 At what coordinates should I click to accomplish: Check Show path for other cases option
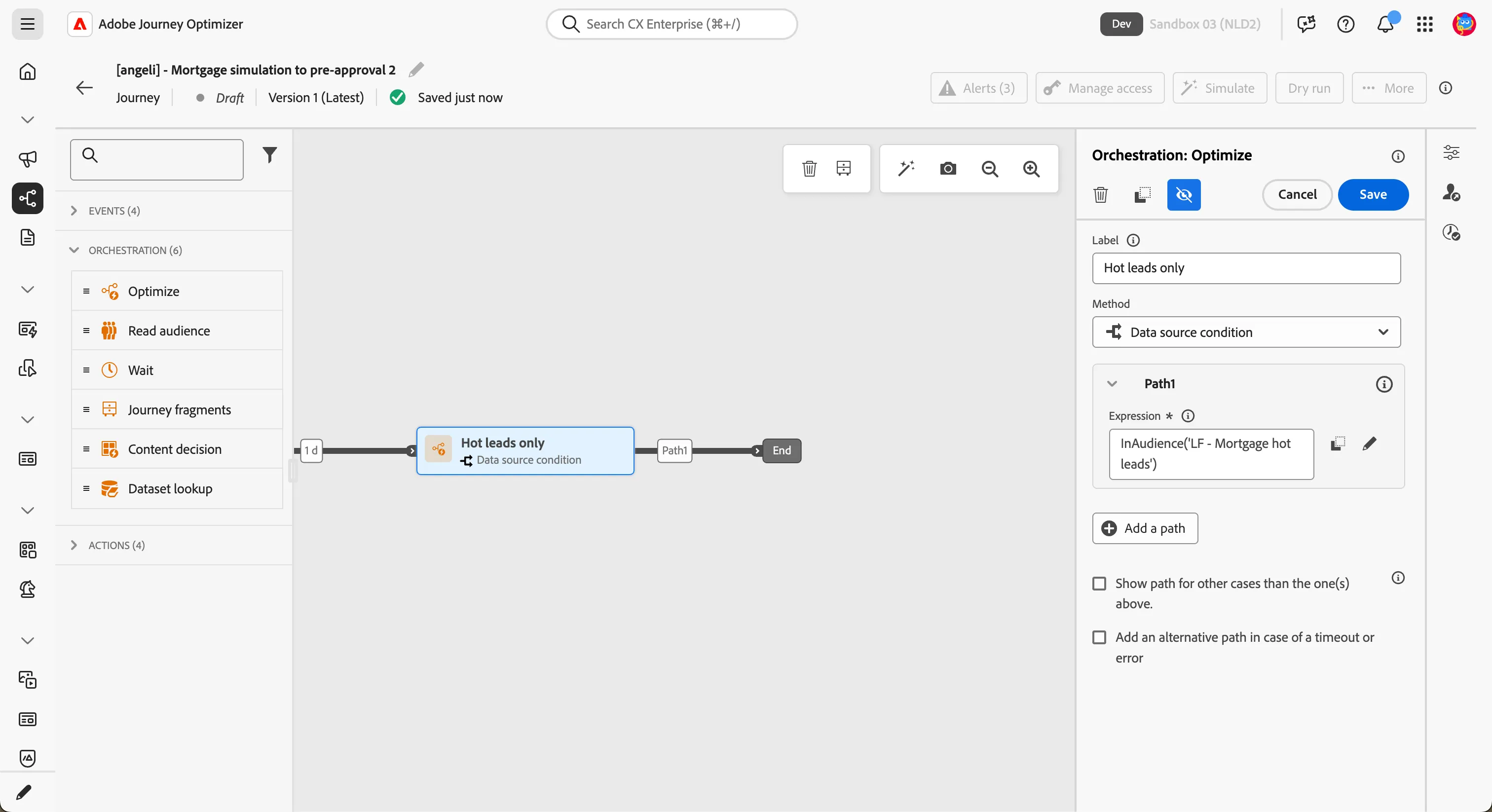tap(1099, 583)
